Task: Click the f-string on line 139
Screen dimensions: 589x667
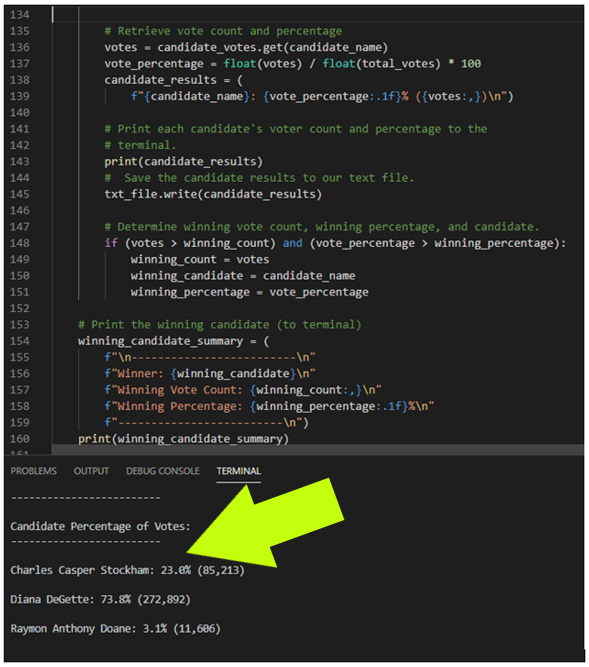Action: [322, 97]
